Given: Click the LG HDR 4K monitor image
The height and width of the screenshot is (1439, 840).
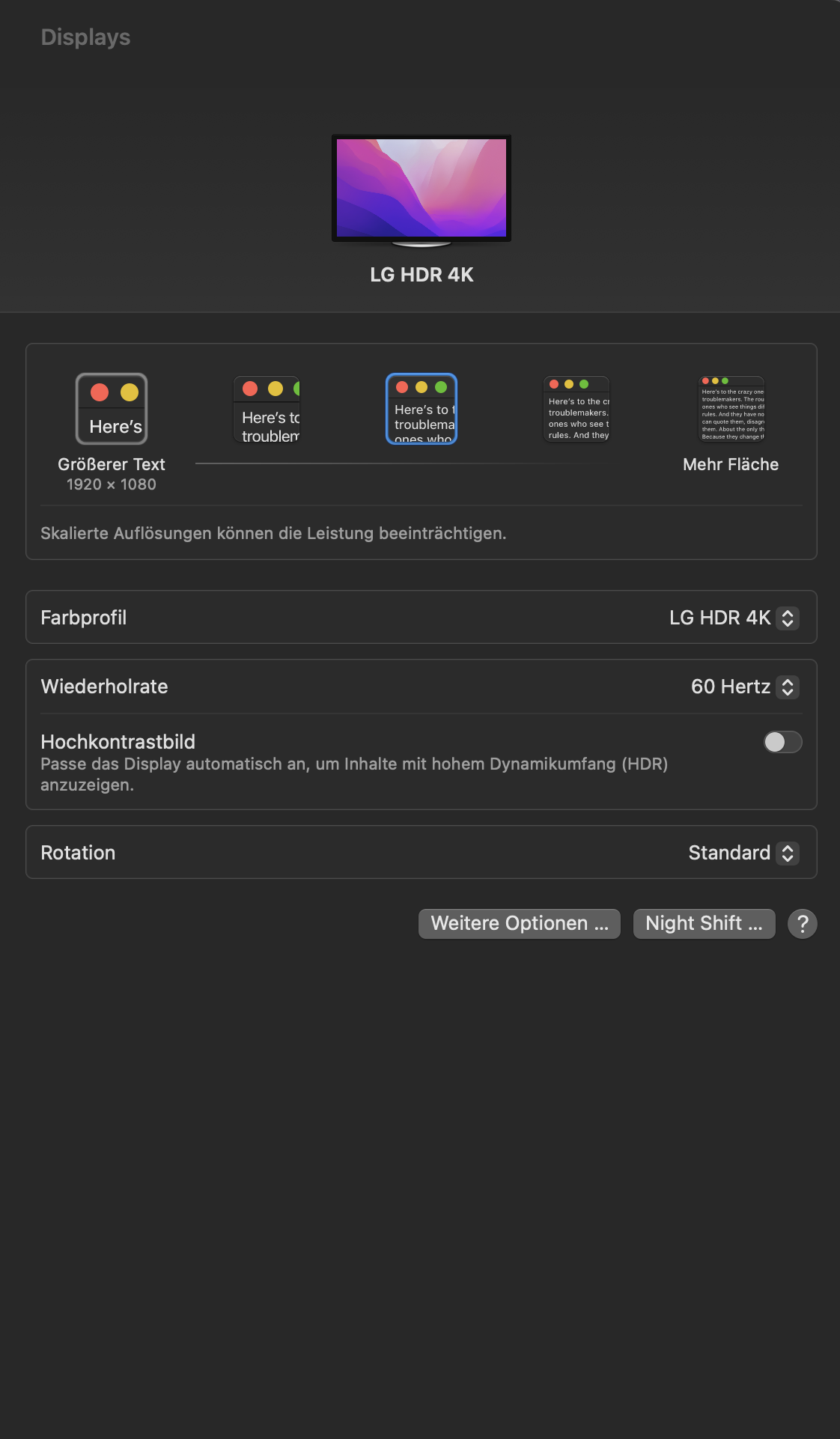Looking at the screenshot, I should [x=421, y=191].
